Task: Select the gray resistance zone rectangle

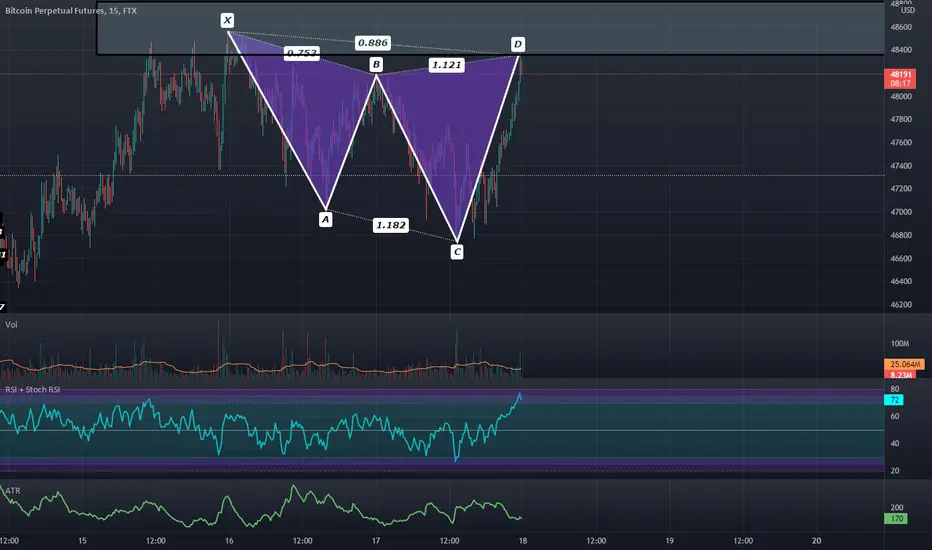Action: [x=490, y=28]
